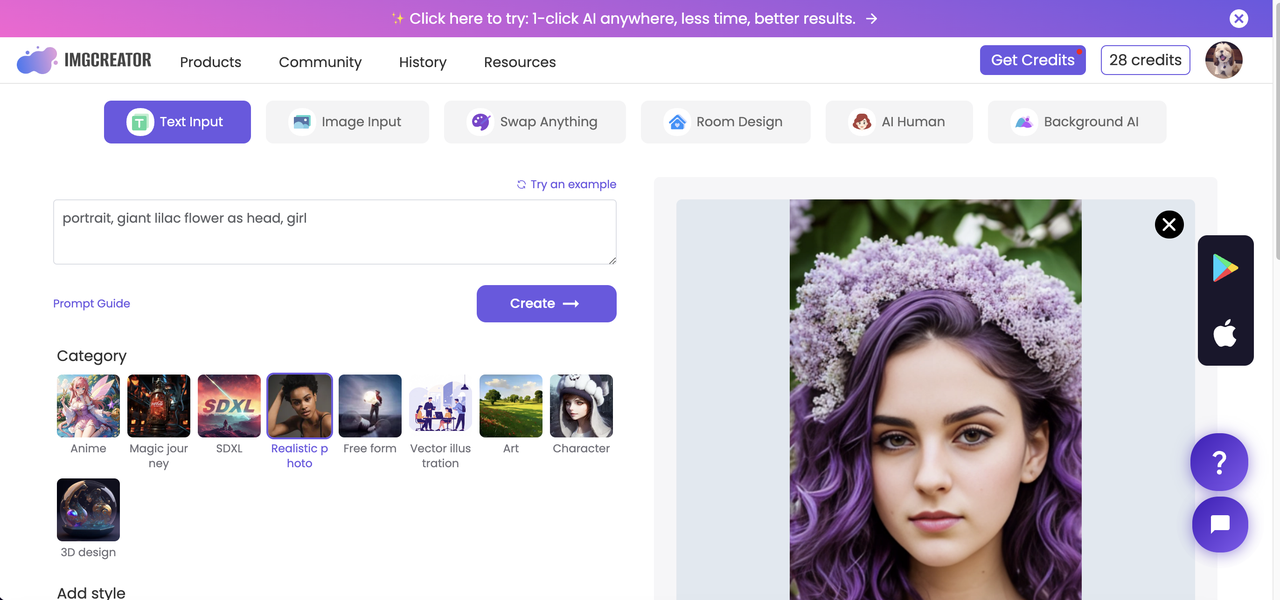
Task: Choose the Art category thumbnail
Action: (511, 406)
